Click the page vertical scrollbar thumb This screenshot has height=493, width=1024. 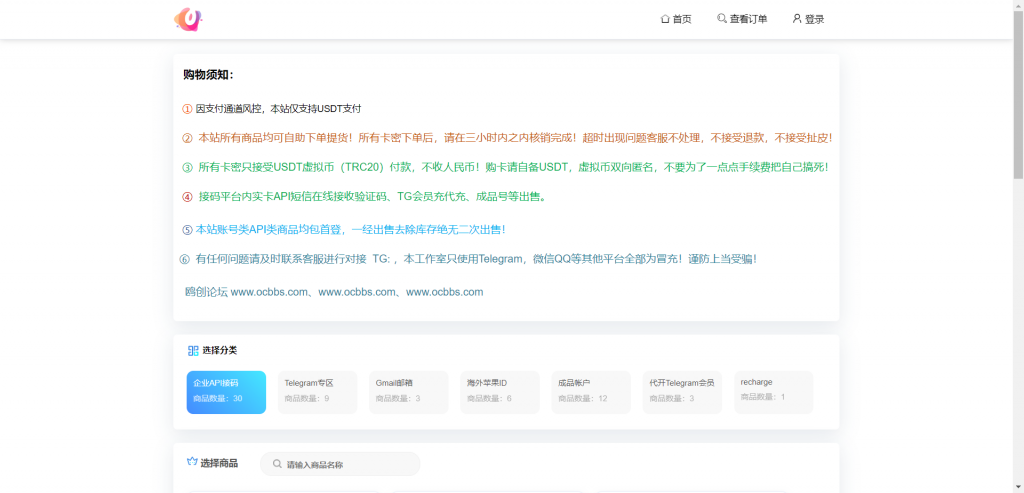coord(1018,95)
